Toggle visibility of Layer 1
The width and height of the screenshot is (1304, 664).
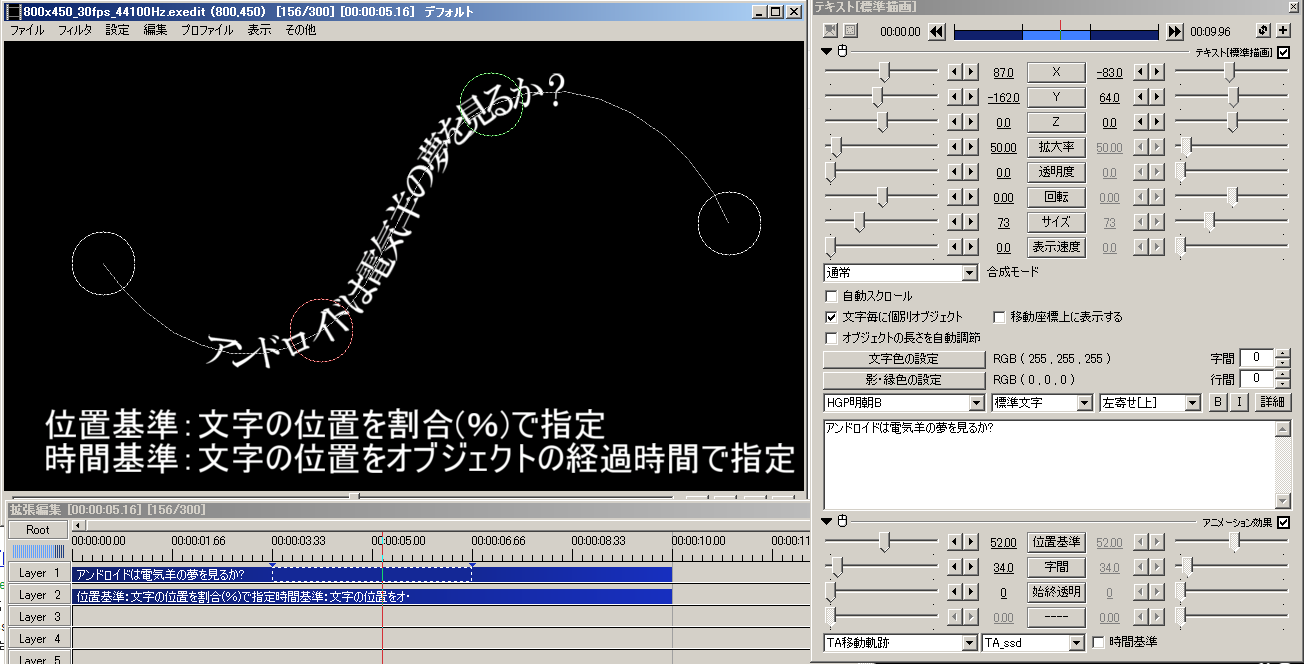39,574
